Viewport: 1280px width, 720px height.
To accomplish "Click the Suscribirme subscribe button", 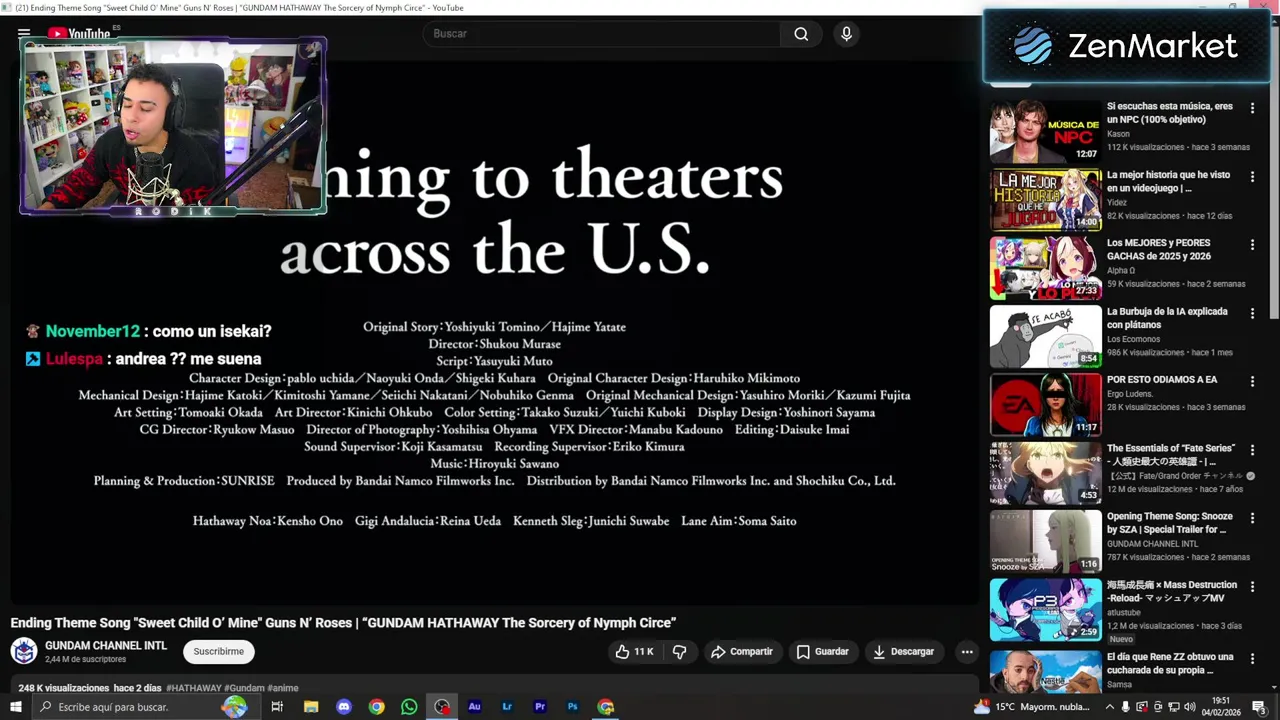I will click(219, 651).
